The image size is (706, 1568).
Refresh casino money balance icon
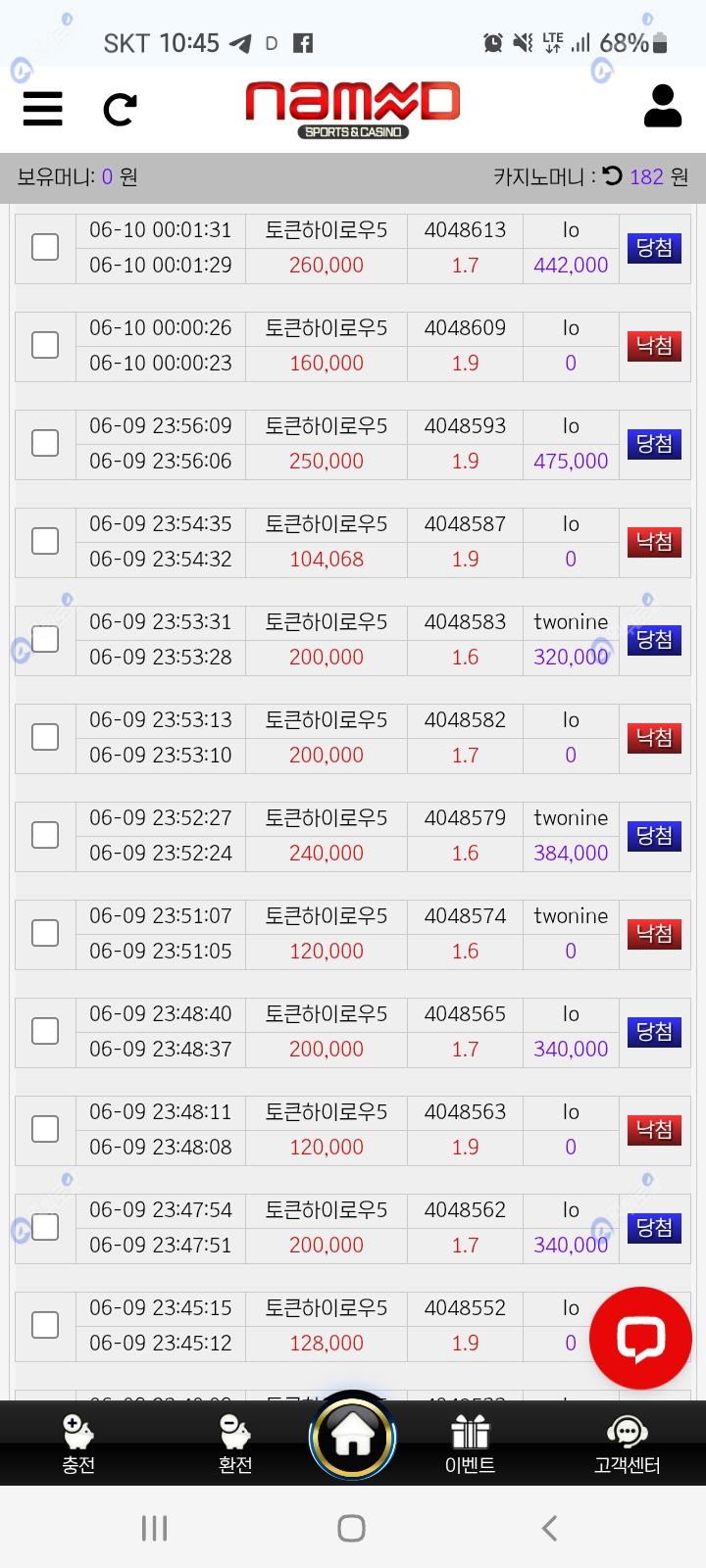coord(613,176)
